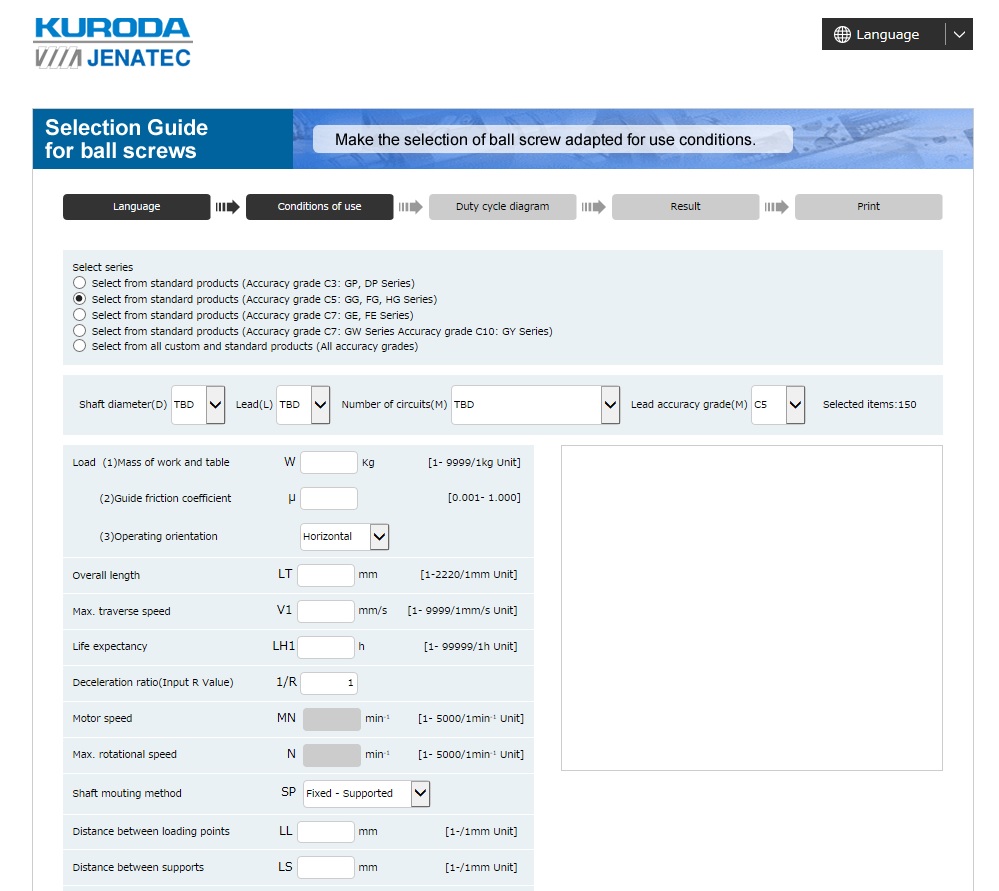Switch to the Duty cycle diagram step
The width and height of the screenshot is (999, 891).
502,206
